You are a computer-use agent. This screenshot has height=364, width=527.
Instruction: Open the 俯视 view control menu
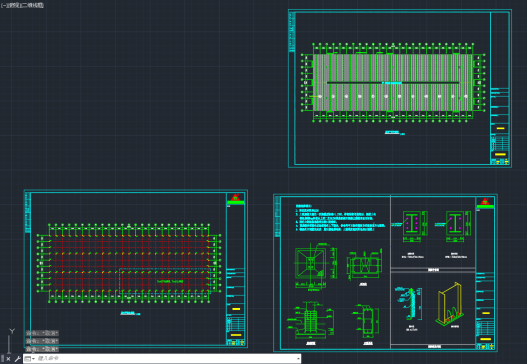click(13, 5)
